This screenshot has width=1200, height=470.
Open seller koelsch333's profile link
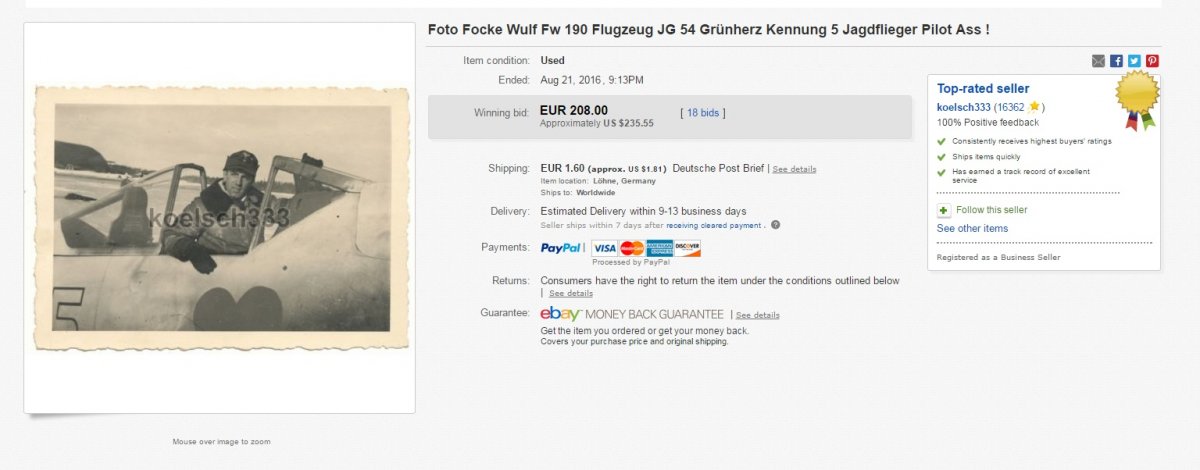(963, 107)
